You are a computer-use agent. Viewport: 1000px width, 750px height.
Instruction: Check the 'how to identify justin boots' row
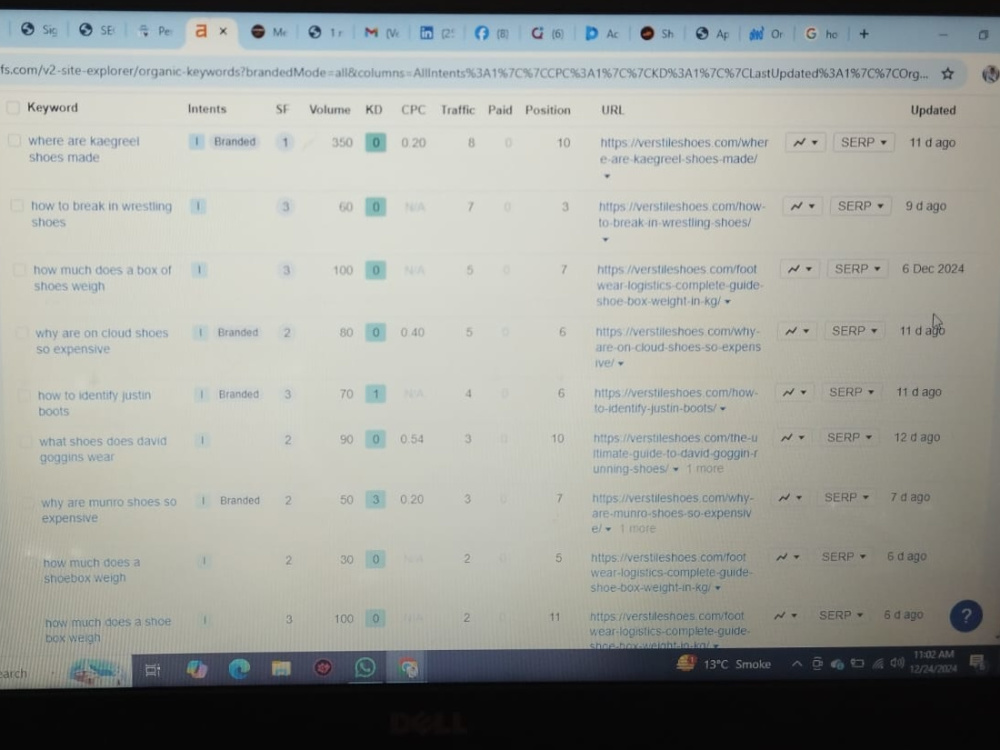24,395
